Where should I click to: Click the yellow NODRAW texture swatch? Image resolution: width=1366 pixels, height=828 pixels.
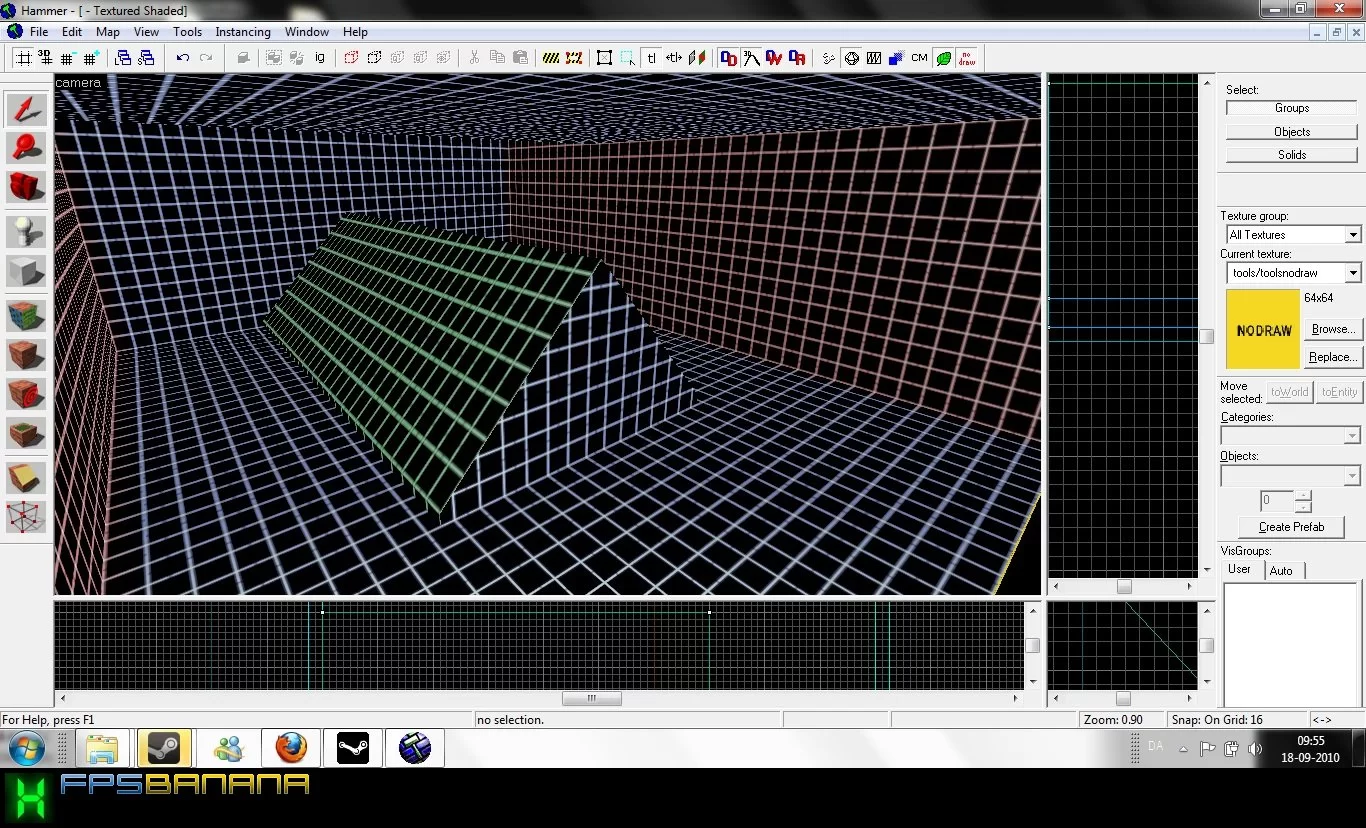point(1263,329)
